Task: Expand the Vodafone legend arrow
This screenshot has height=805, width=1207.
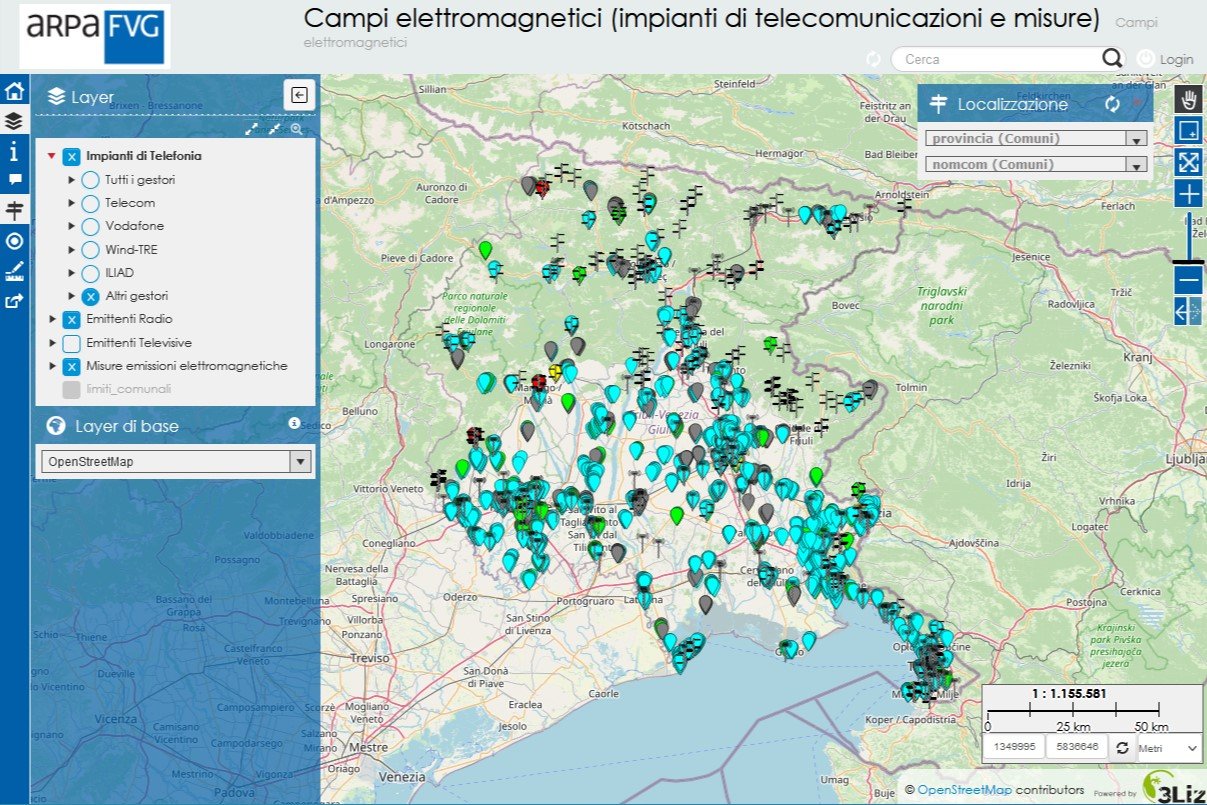Action: (72, 226)
